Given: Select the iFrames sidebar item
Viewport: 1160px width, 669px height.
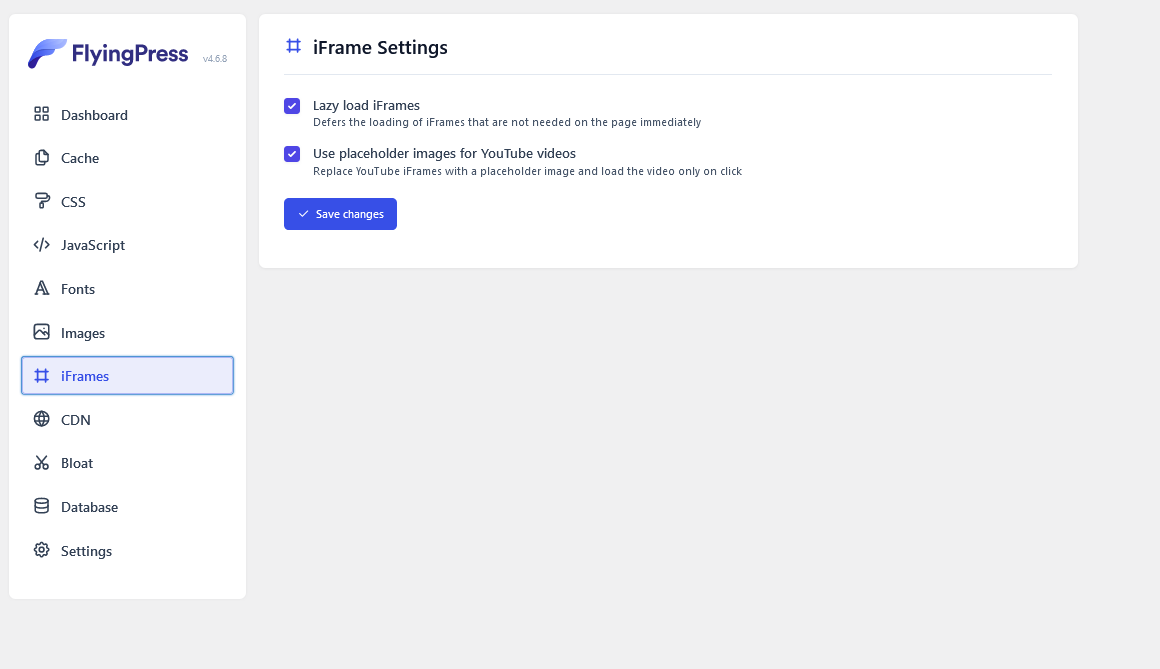Looking at the screenshot, I should pos(127,375).
